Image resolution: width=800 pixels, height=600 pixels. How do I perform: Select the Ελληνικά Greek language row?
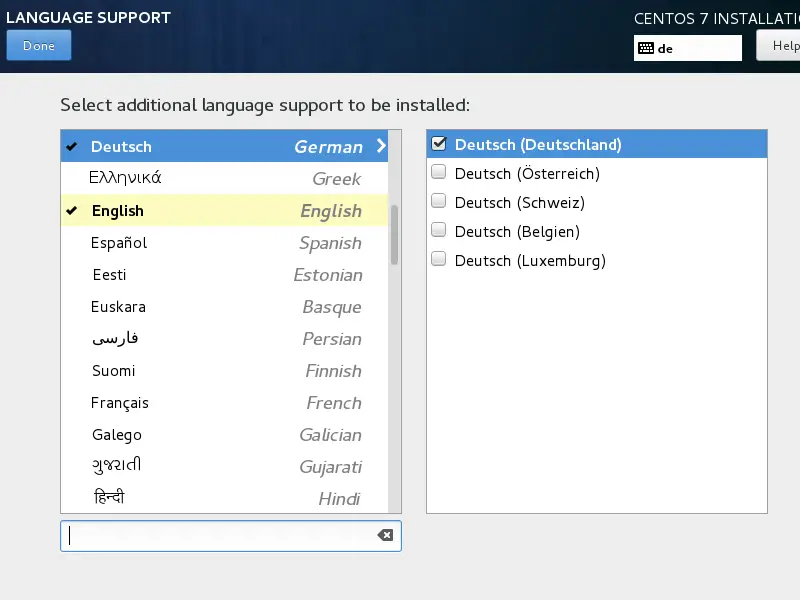224,178
